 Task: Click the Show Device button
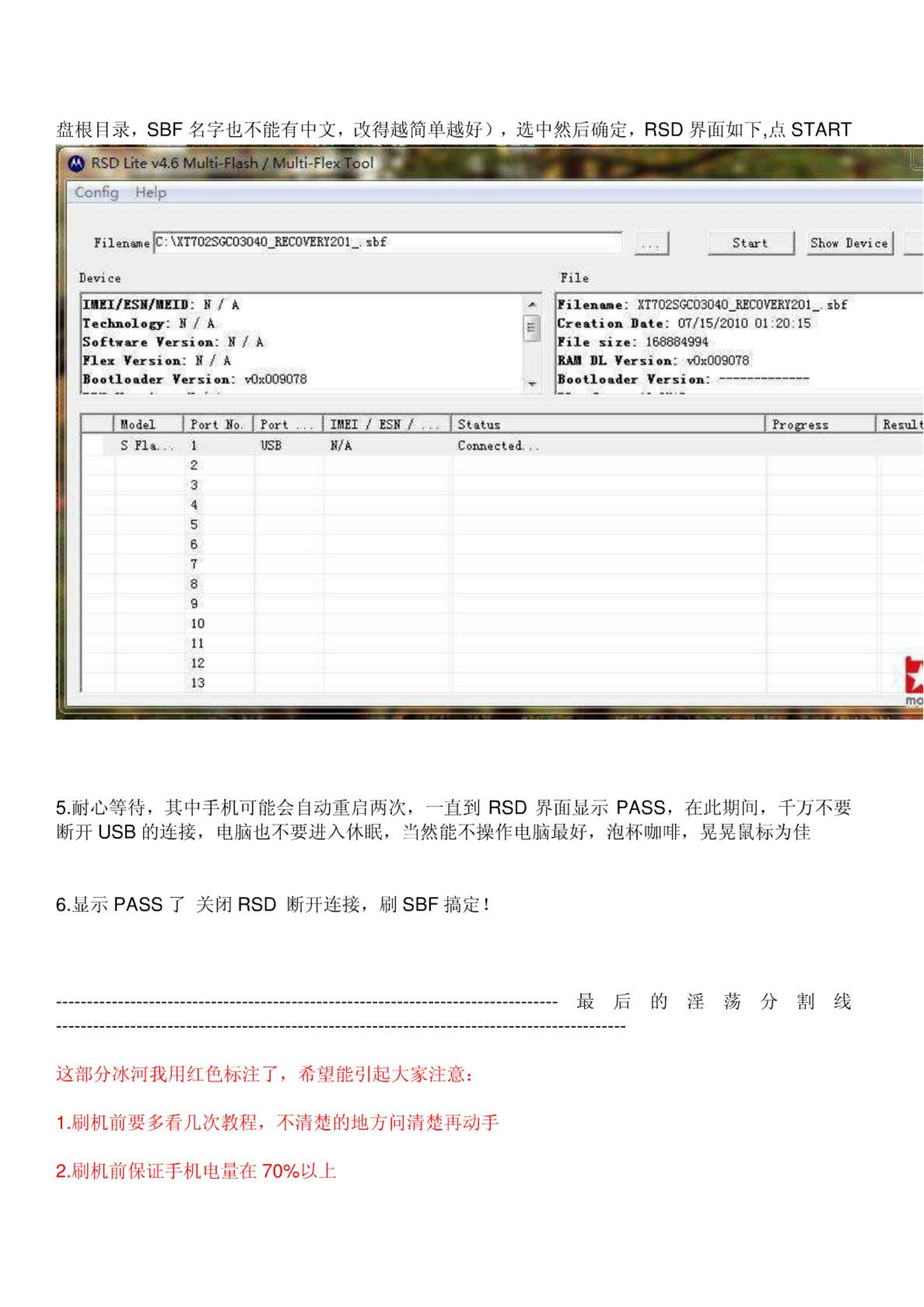point(849,243)
